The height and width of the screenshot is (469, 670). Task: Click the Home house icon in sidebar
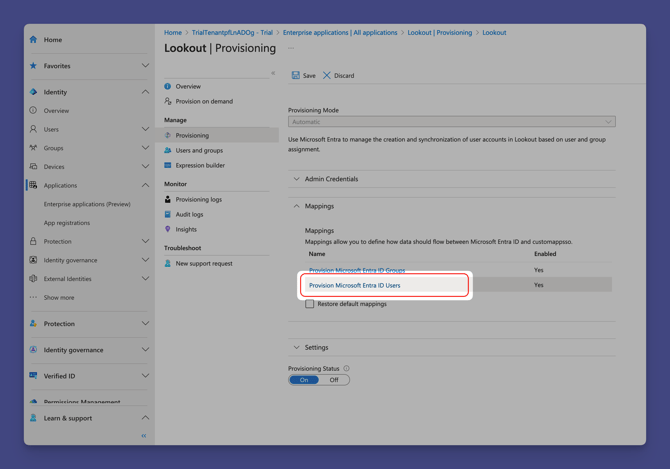click(x=33, y=40)
